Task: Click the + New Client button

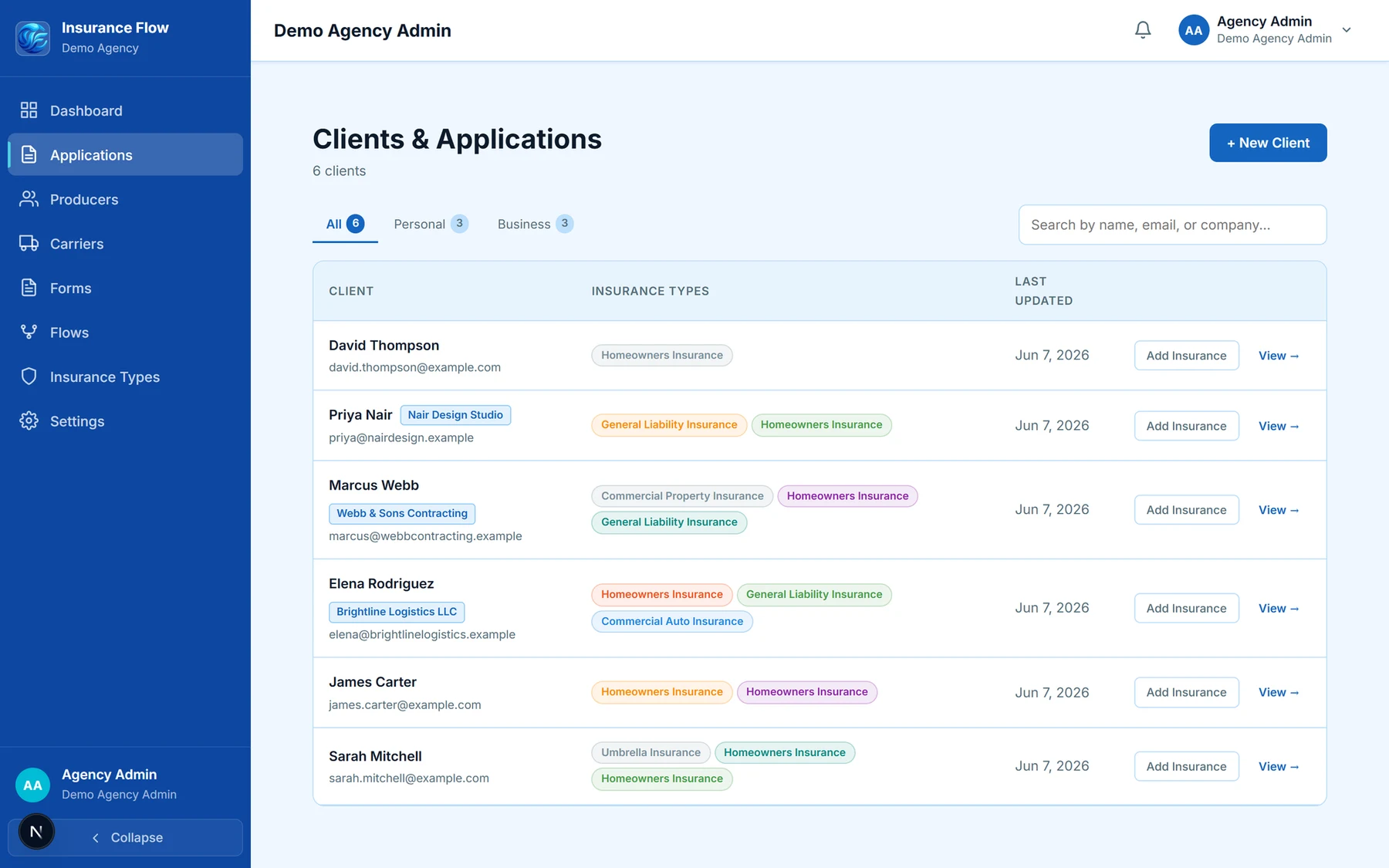Action: tap(1268, 143)
